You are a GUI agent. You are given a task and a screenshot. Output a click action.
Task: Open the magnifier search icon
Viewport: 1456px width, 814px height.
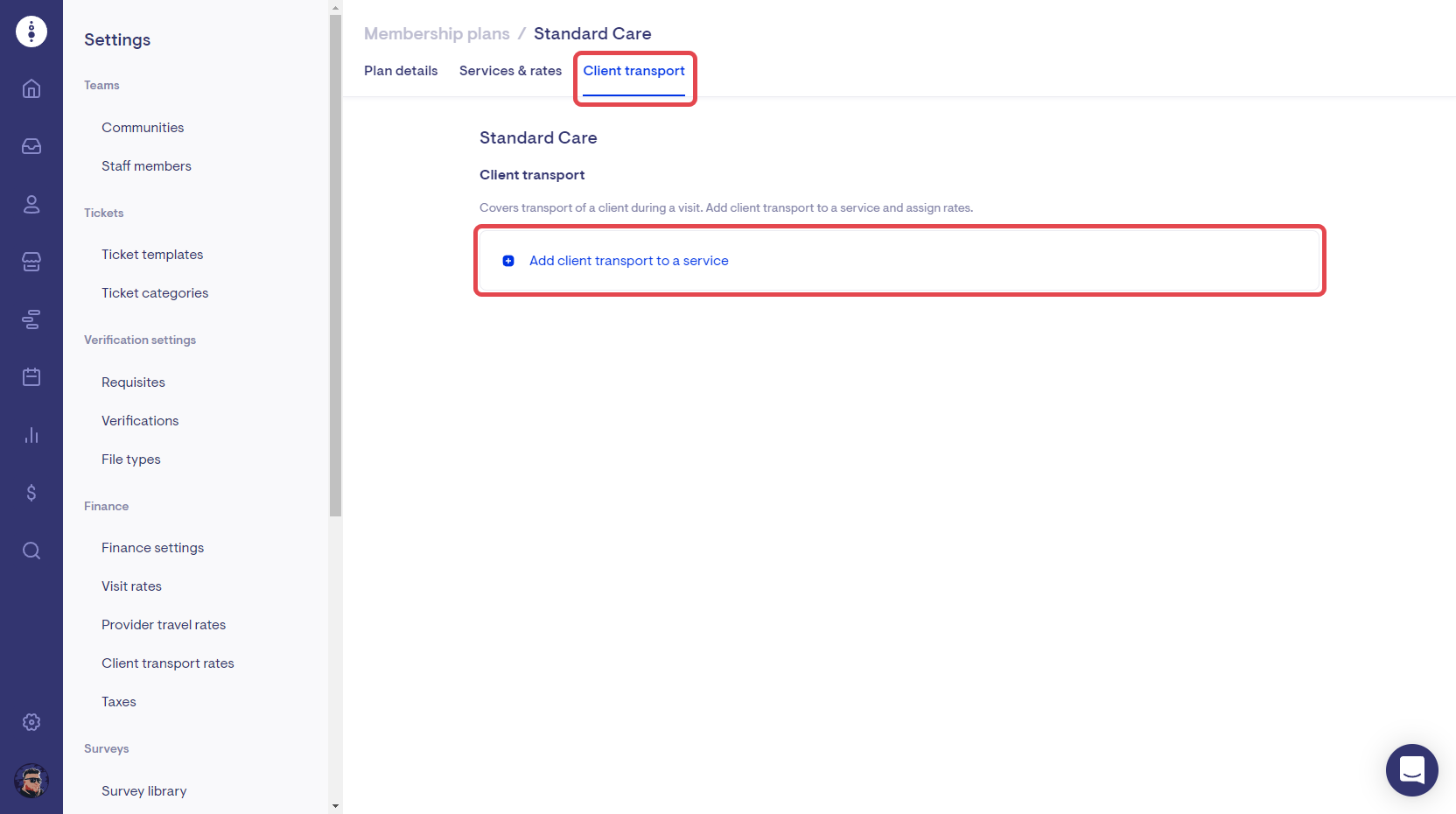[31, 551]
